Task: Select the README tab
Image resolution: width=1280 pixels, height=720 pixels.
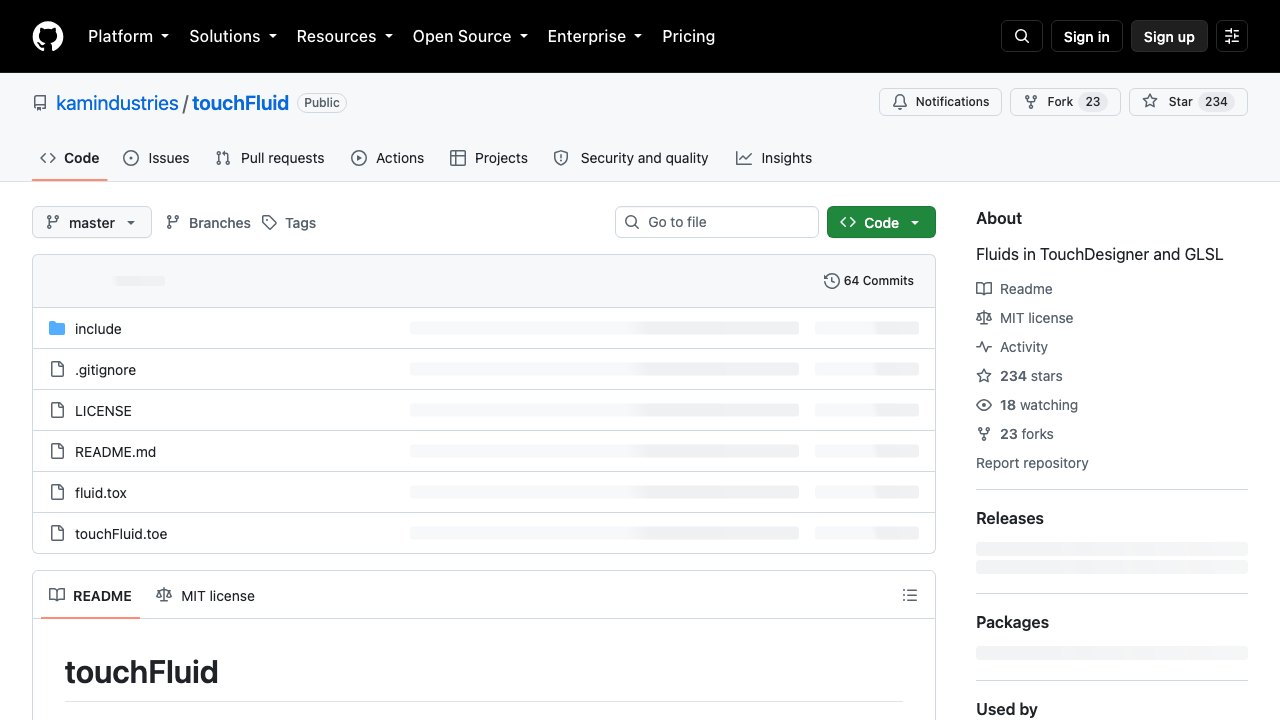Action: pyautogui.click(x=90, y=595)
